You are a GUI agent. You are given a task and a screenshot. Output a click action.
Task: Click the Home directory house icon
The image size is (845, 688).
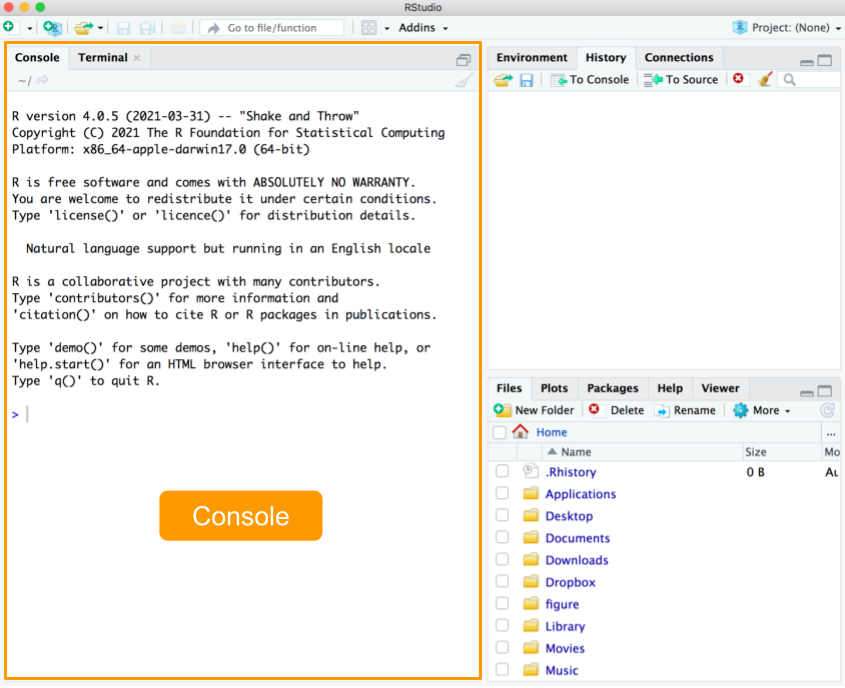[x=520, y=432]
